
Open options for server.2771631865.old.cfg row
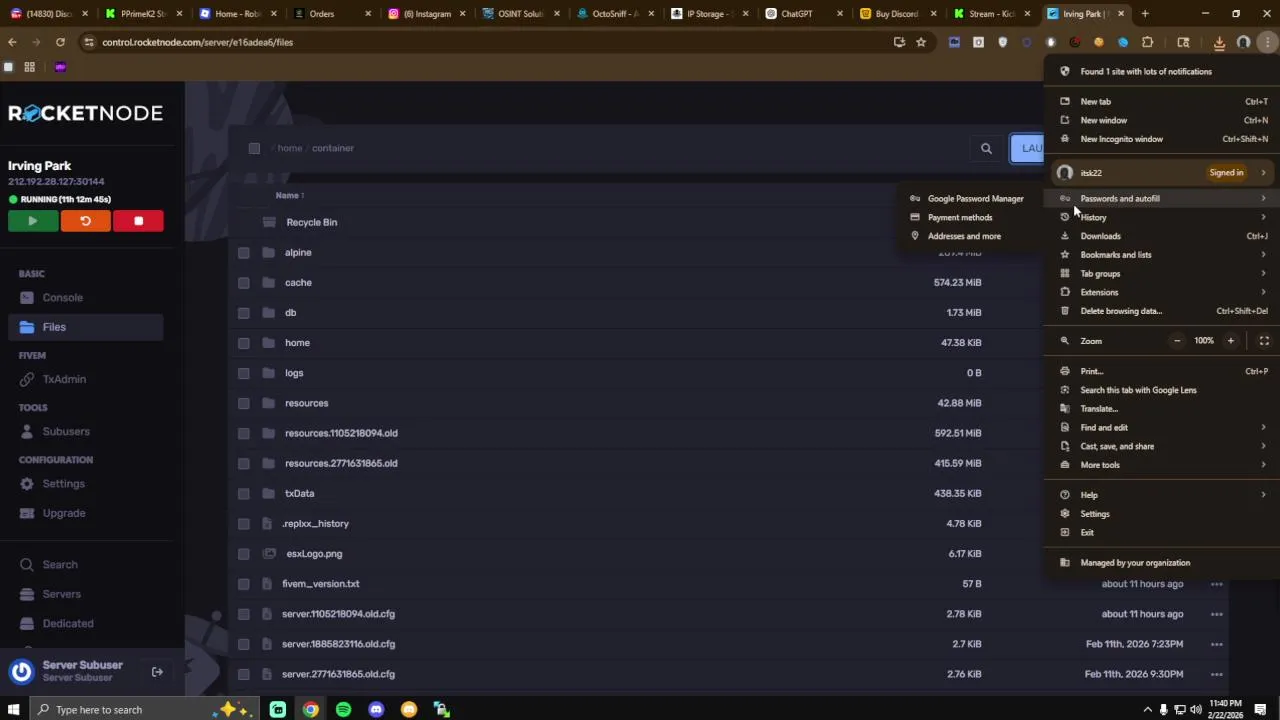pos(1216,674)
